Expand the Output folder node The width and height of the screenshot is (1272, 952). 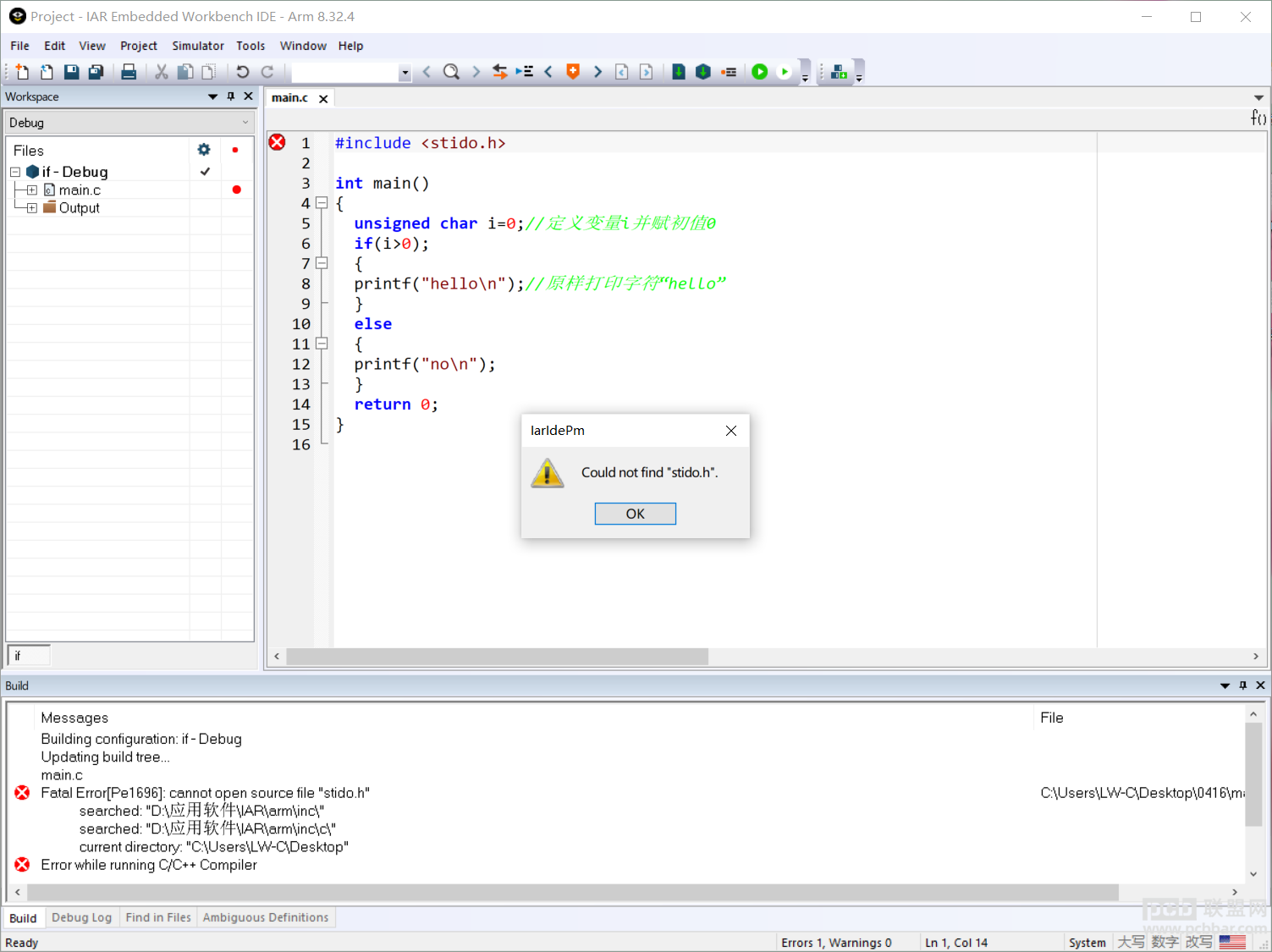32,207
